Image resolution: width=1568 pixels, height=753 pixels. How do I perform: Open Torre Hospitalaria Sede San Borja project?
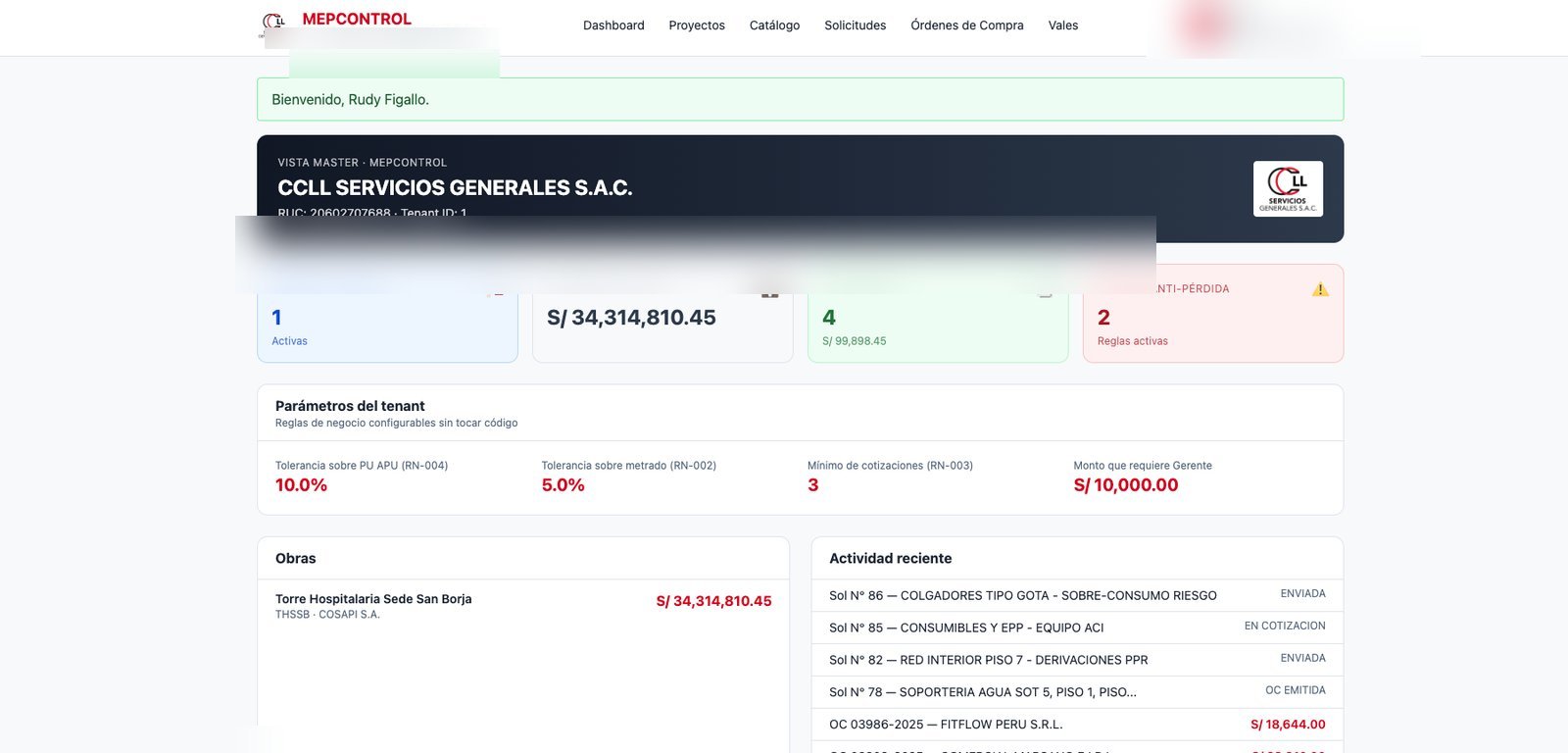[373, 599]
